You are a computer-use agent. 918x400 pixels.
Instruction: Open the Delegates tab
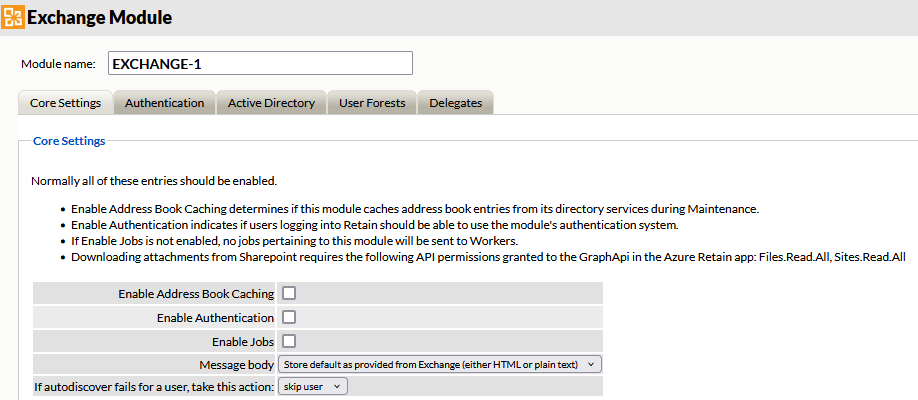(455, 103)
